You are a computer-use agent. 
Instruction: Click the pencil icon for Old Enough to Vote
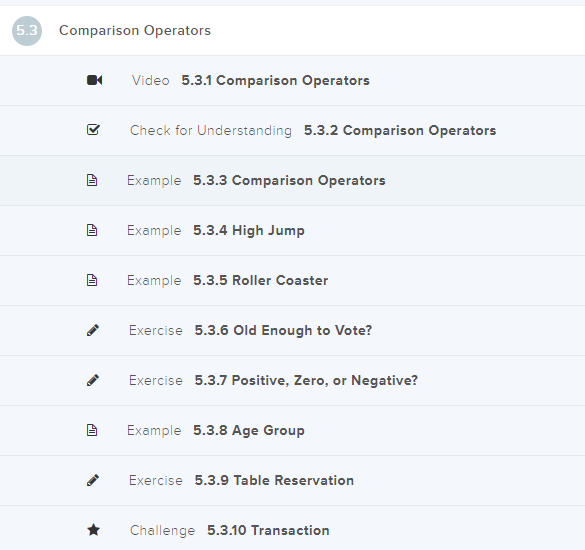[93, 330]
